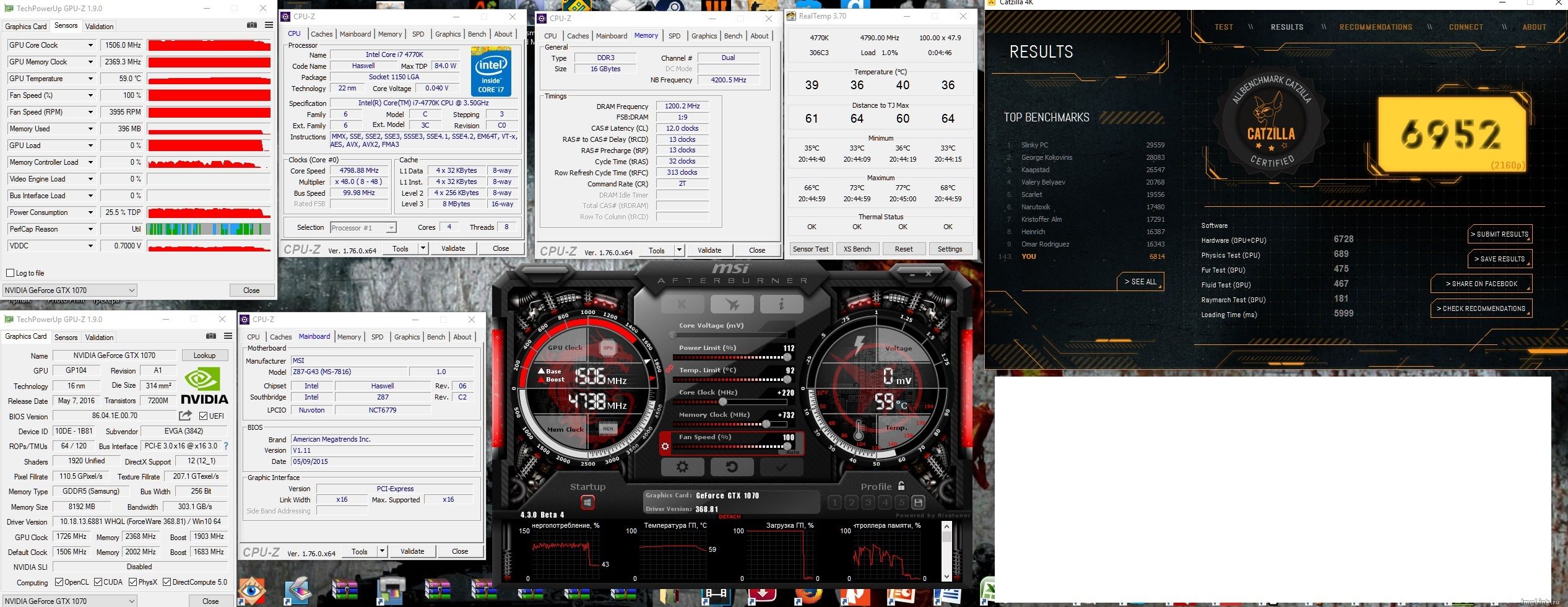The width and height of the screenshot is (1568, 607).
Task: Open GPU selector dropdown in Graphics Card window
Action: click(x=70, y=601)
